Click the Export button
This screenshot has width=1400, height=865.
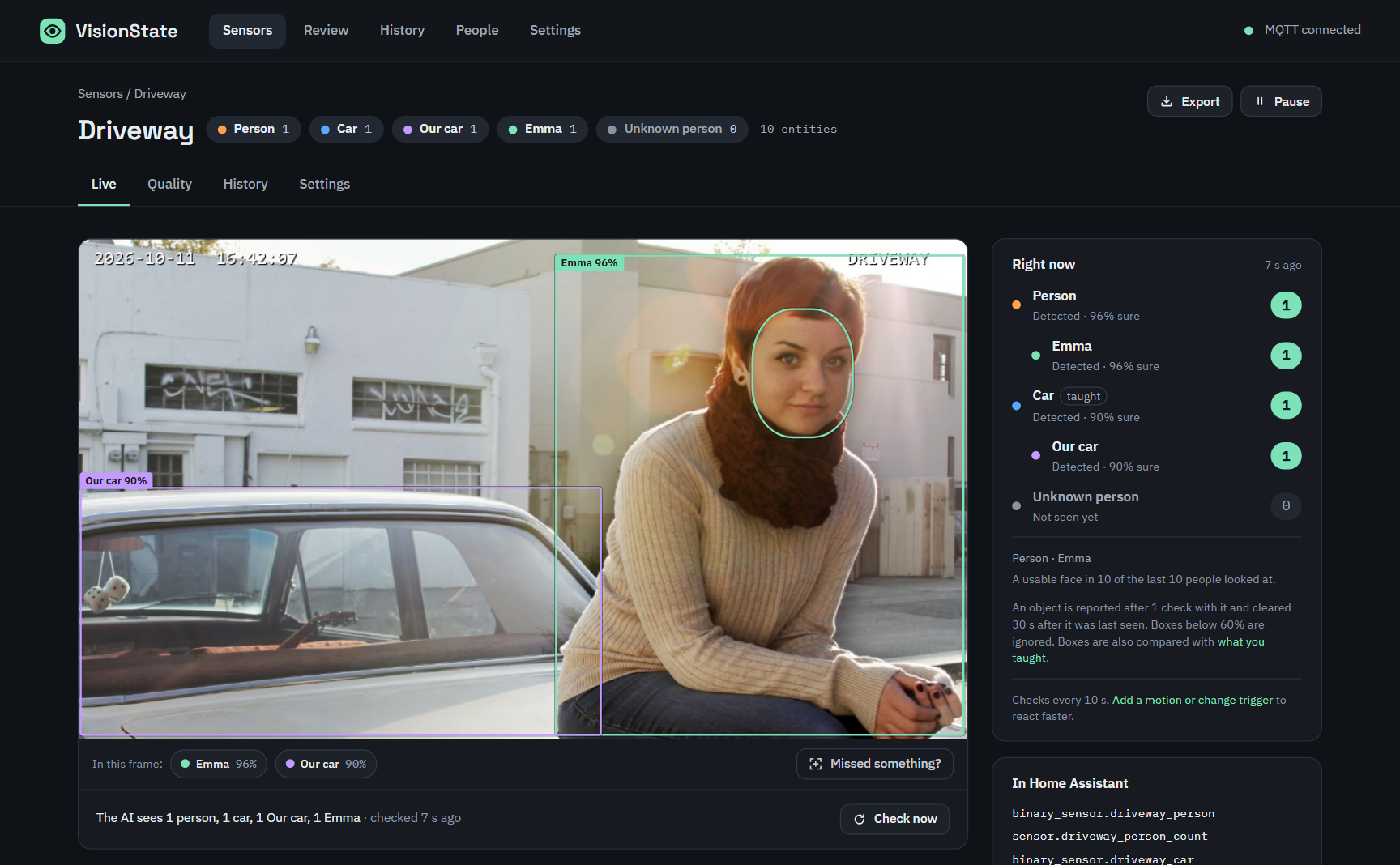(1189, 101)
